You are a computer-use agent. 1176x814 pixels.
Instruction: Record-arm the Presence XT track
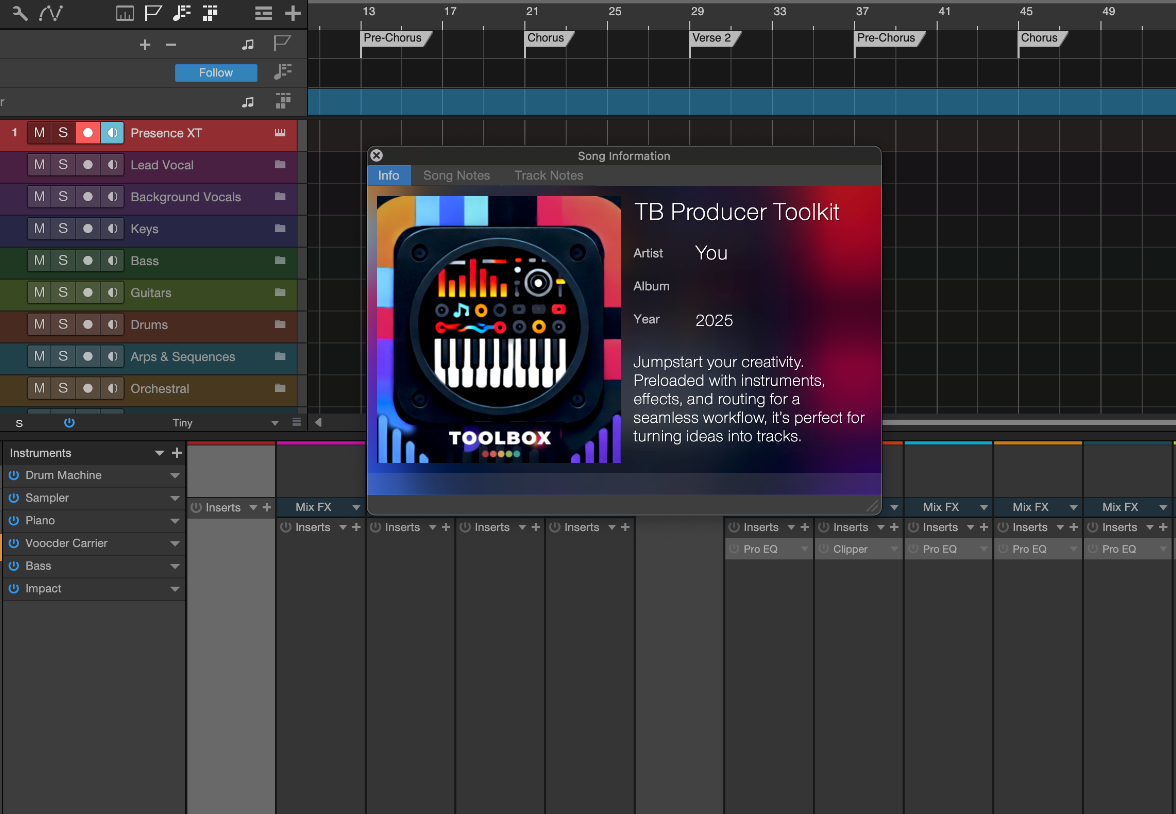point(88,133)
